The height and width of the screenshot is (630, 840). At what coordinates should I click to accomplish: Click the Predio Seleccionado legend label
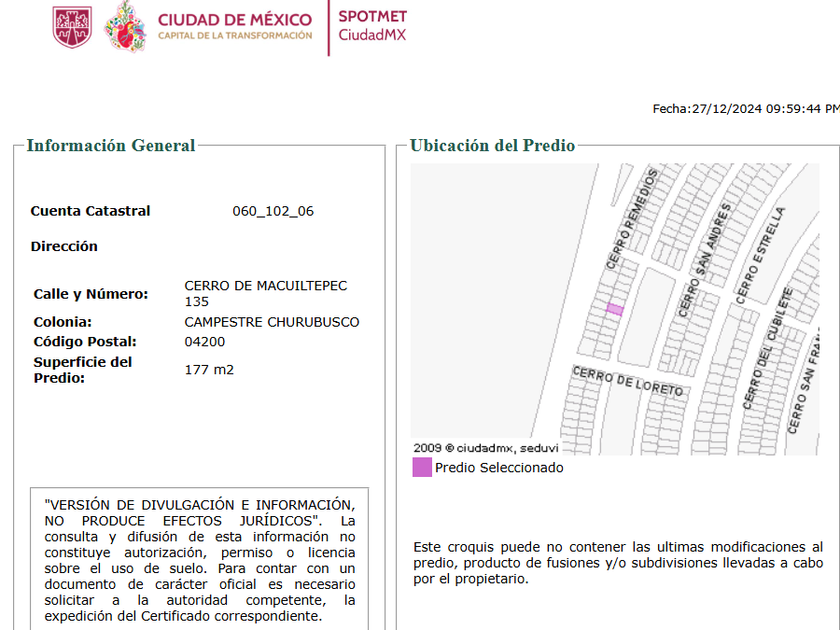(499, 468)
